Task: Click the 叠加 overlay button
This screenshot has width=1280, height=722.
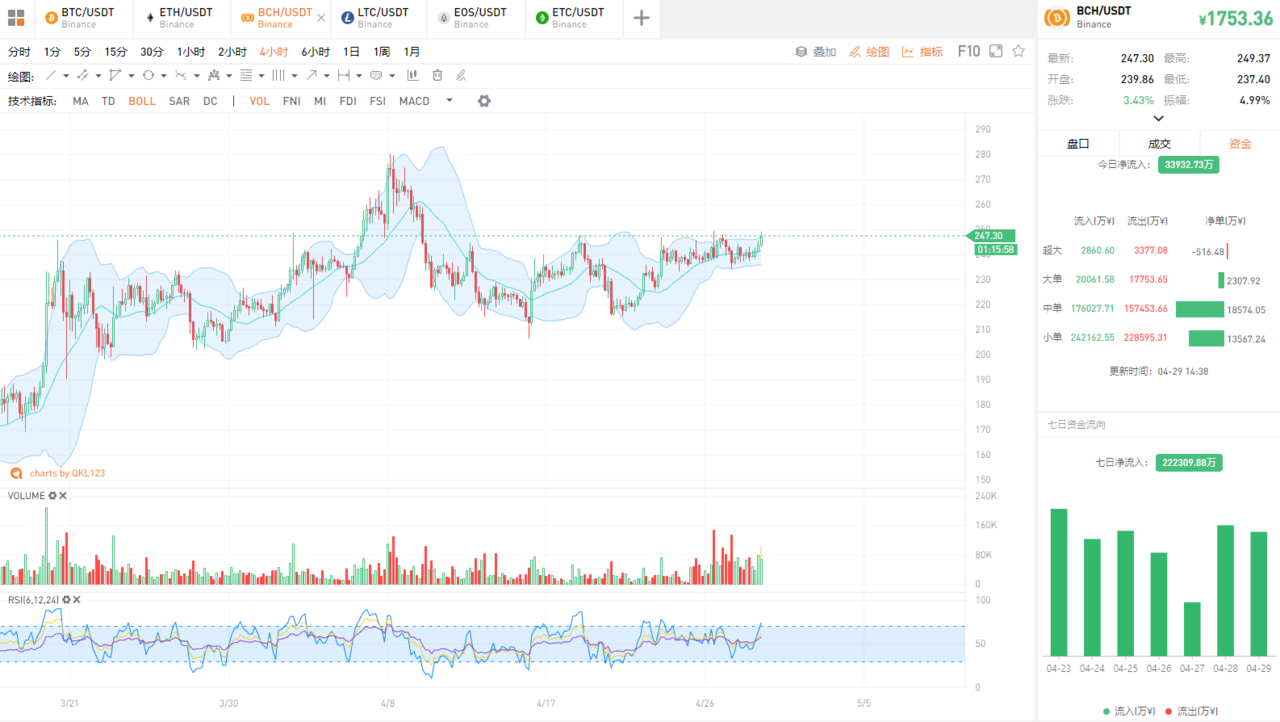Action: click(816, 52)
